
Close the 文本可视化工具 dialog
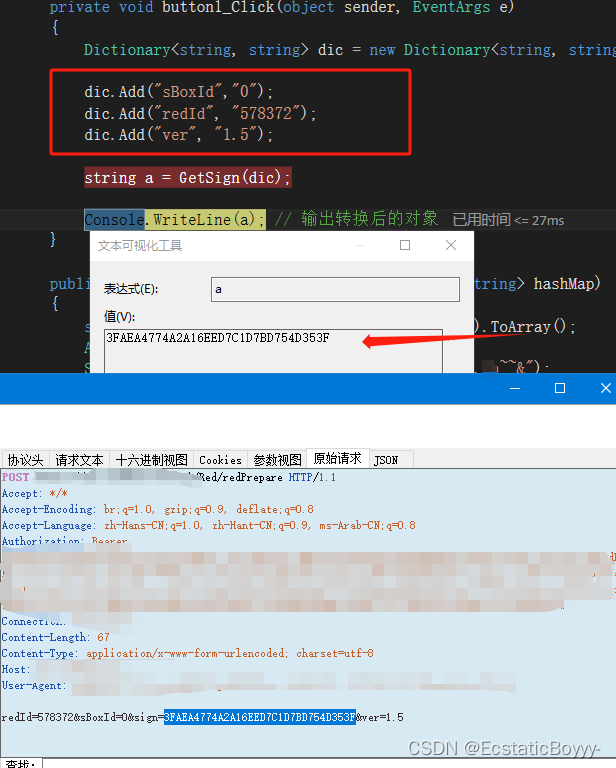[x=451, y=245]
